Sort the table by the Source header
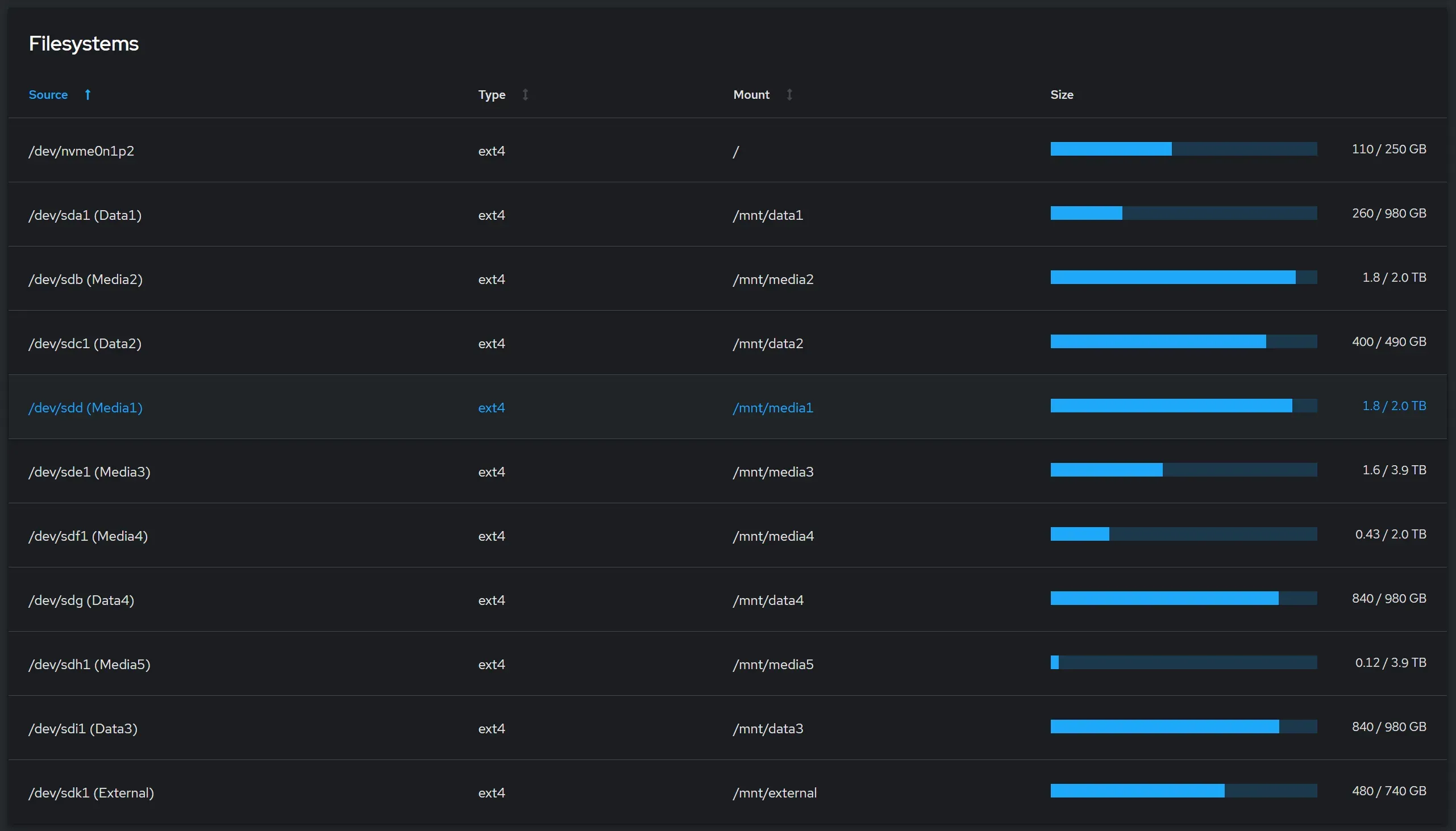 coord(48,95)
